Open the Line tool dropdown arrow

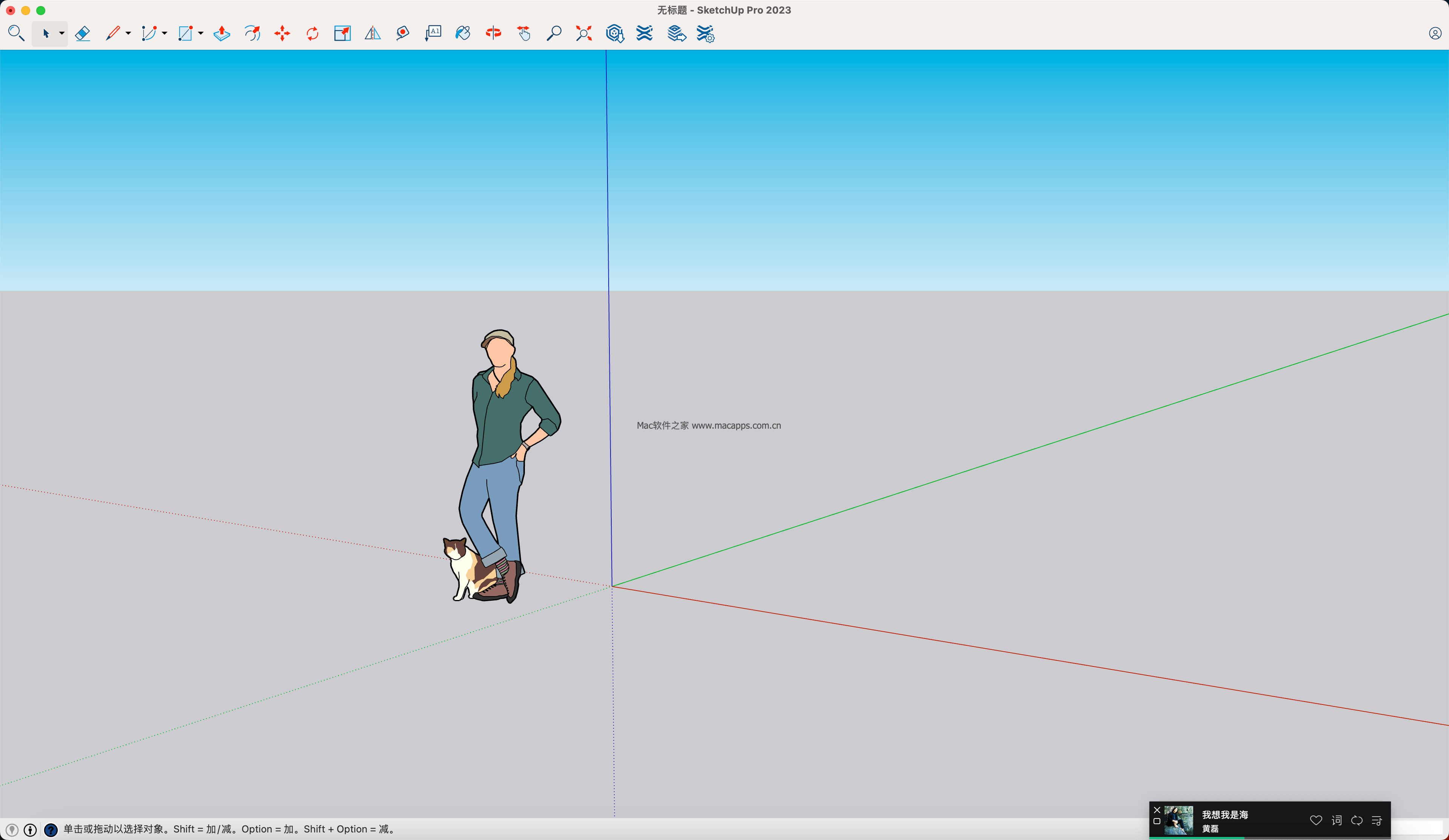click(128, 33)
